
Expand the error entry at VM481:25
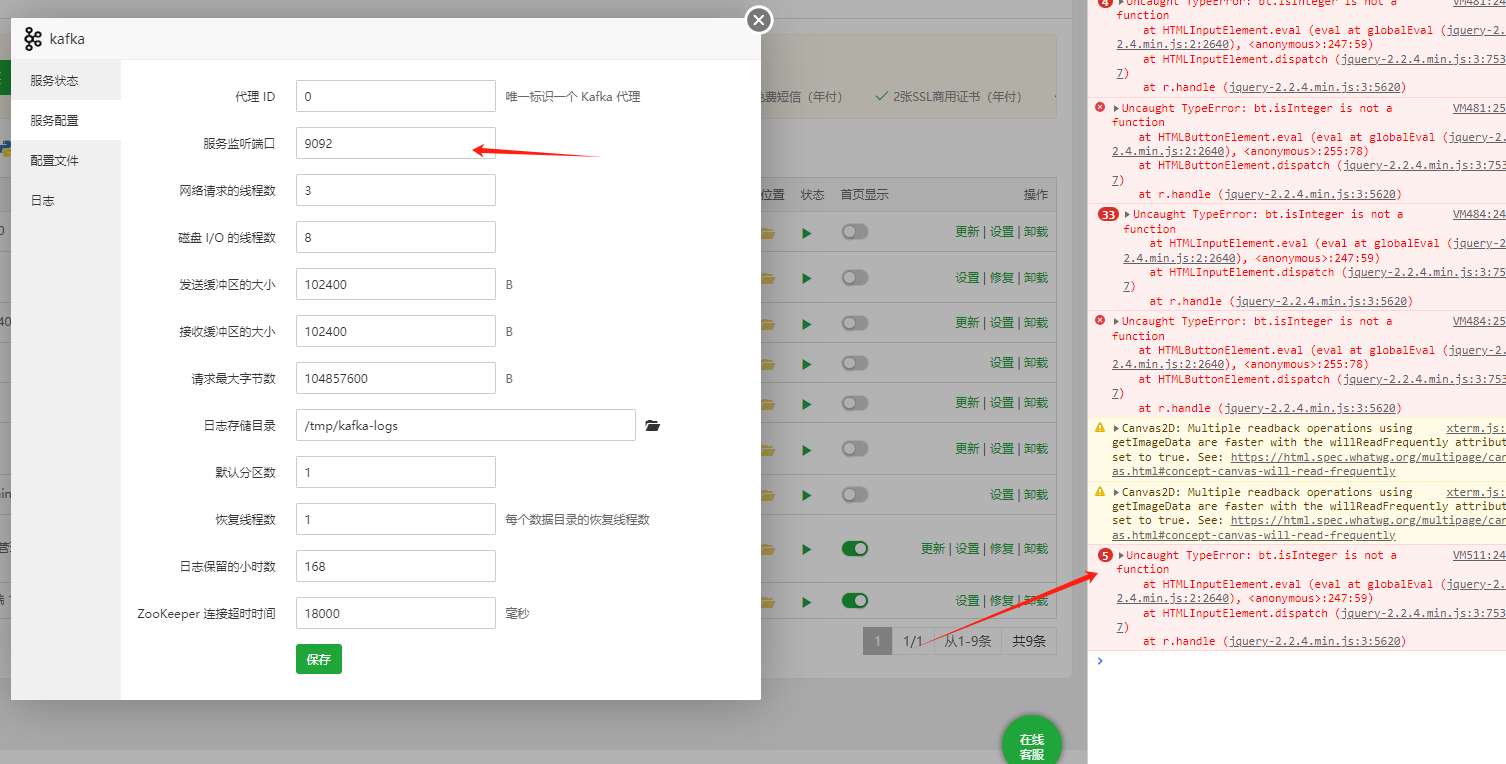tap(1117, 108)
